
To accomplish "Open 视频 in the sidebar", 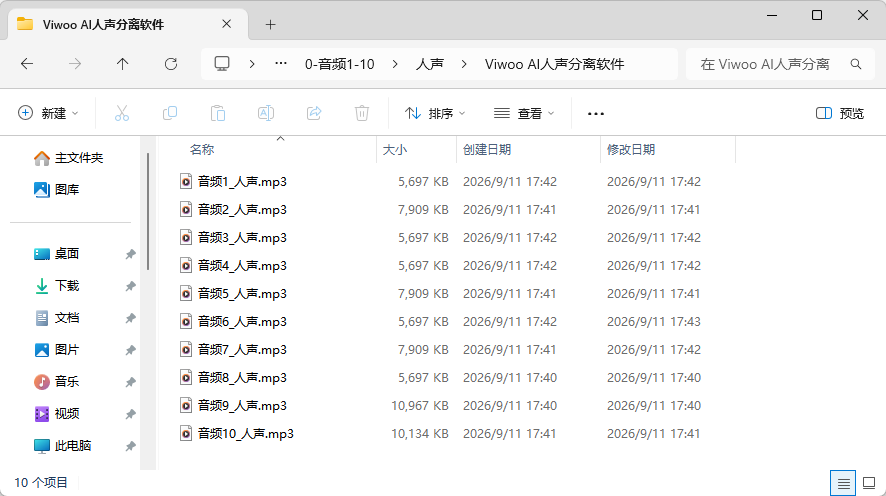I will point(57,414).
